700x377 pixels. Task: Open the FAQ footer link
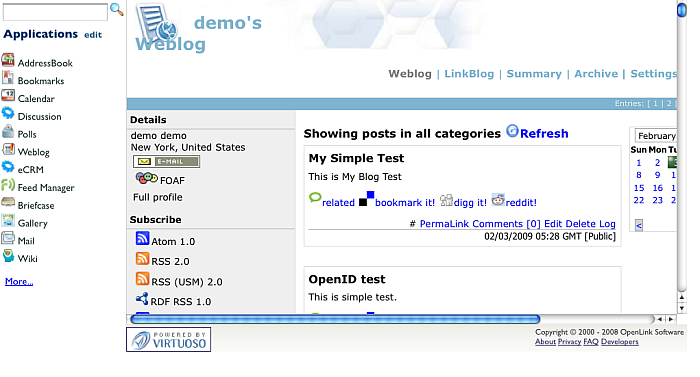pos(591,342)
